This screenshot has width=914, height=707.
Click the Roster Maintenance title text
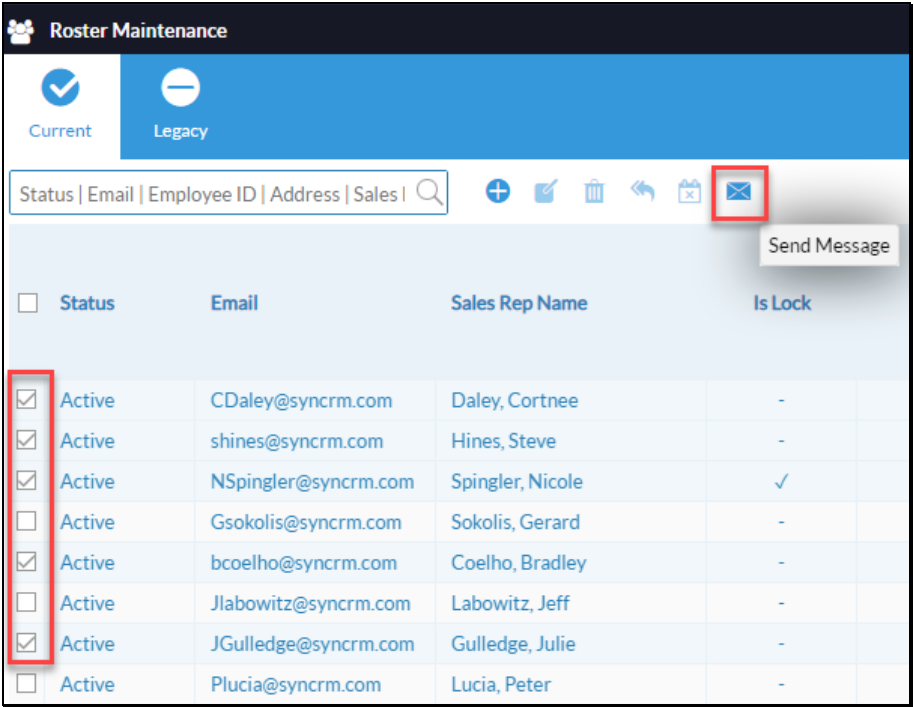click(x=139, y=30)
